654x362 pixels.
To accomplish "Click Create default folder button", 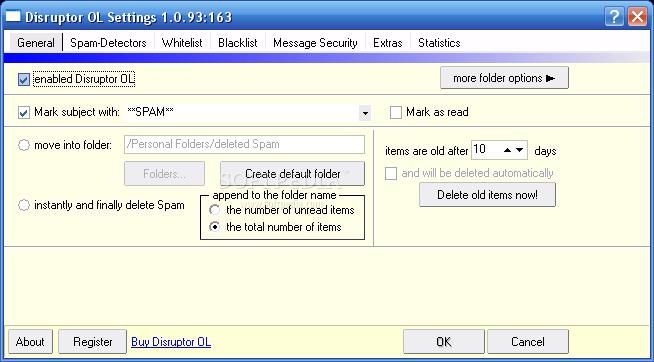I will pyautogui.click(x=292, y=173).
